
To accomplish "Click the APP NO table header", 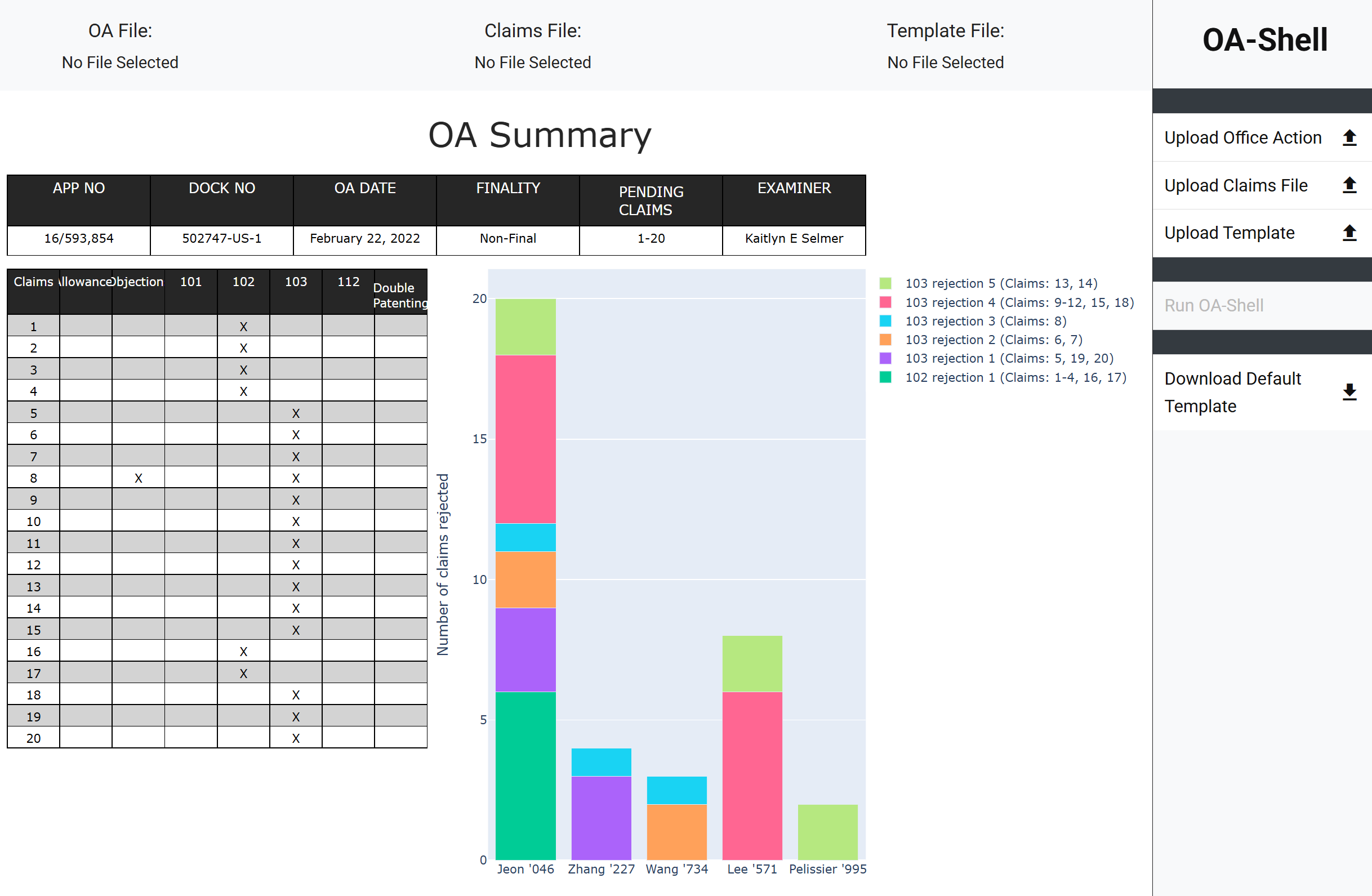I will pos(78,188).
